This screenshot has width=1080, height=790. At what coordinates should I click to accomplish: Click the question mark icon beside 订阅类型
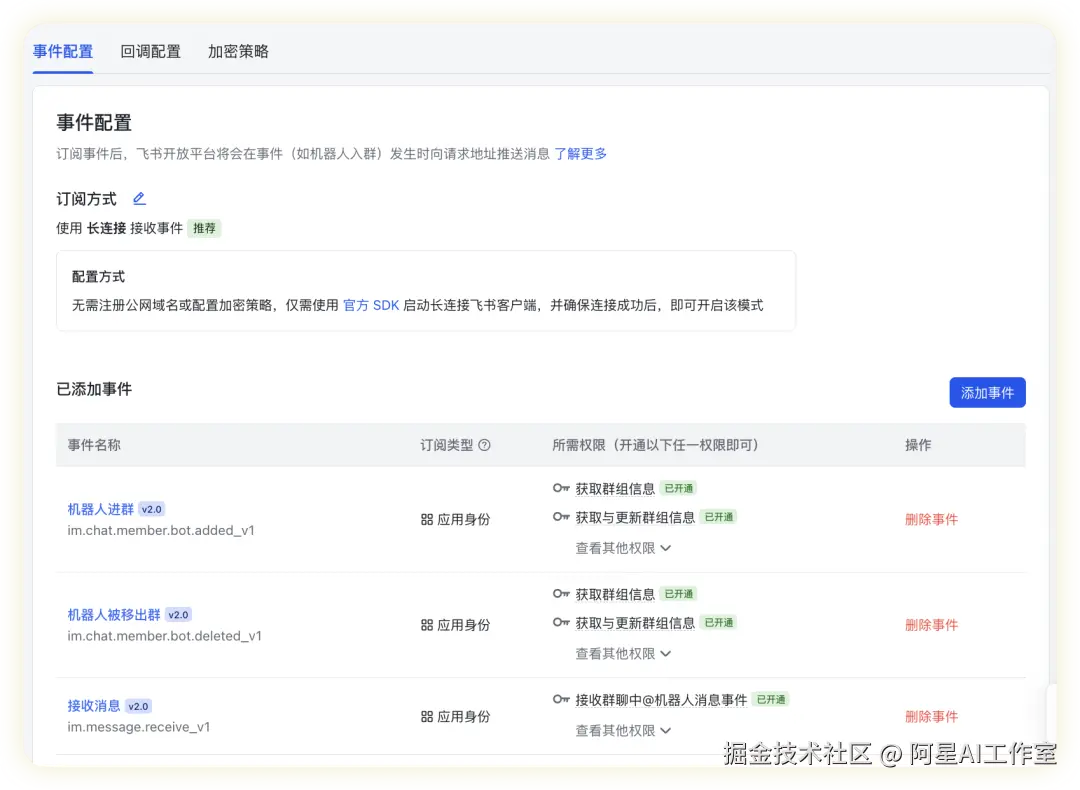pyautogui.click(x=485, y=445)
